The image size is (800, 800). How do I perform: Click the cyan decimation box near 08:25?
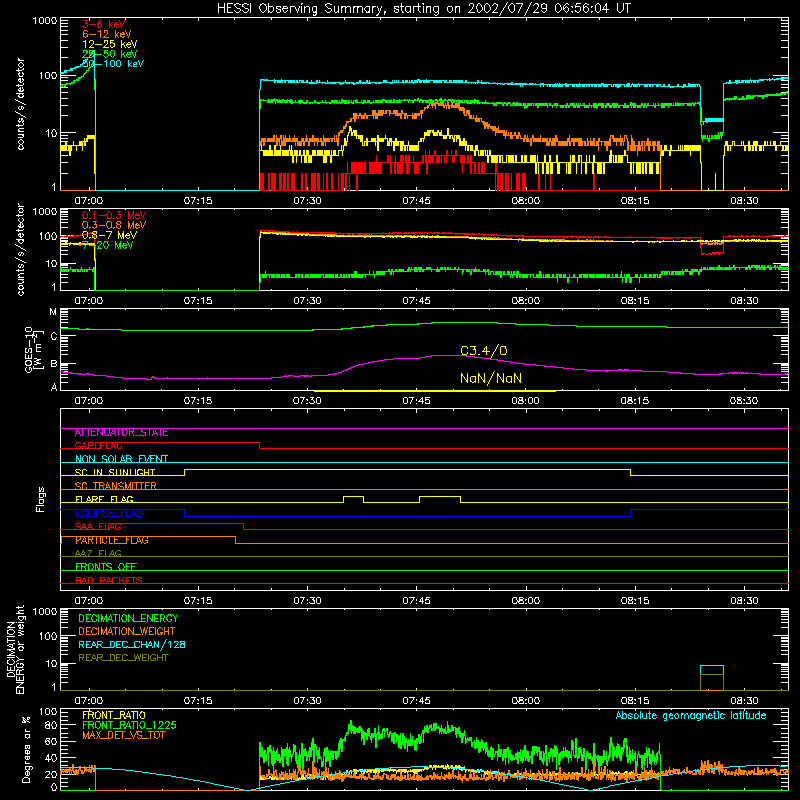click(x=712, y=670)
